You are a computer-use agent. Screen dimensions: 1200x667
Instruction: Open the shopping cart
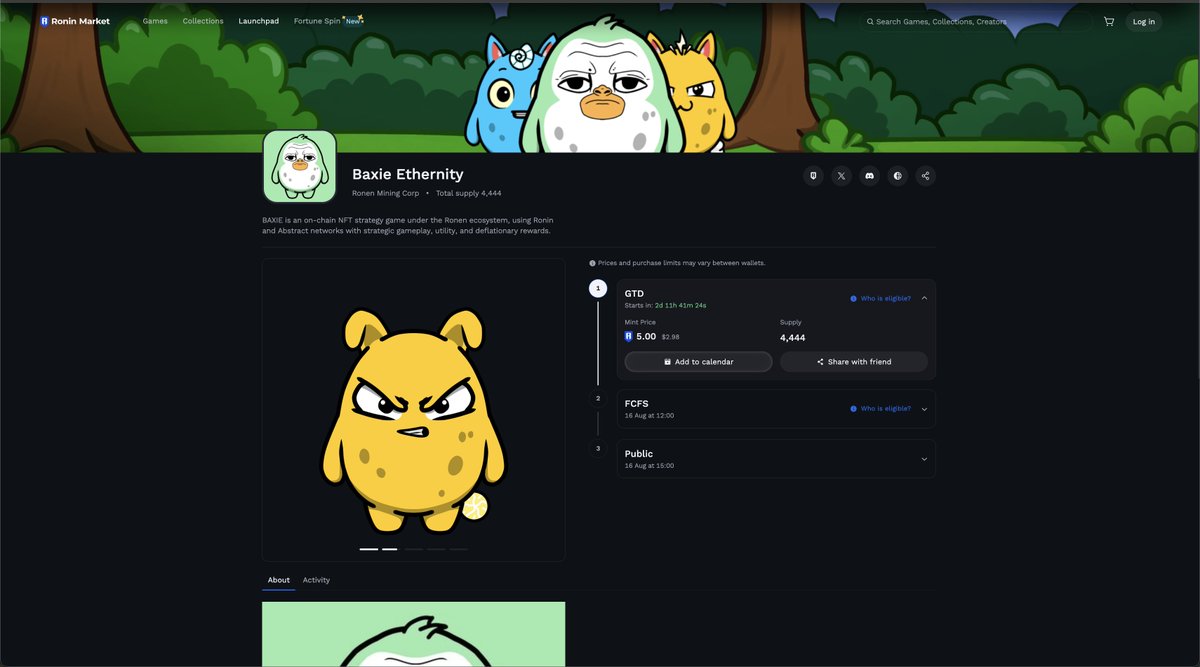tap(1109, 21)
